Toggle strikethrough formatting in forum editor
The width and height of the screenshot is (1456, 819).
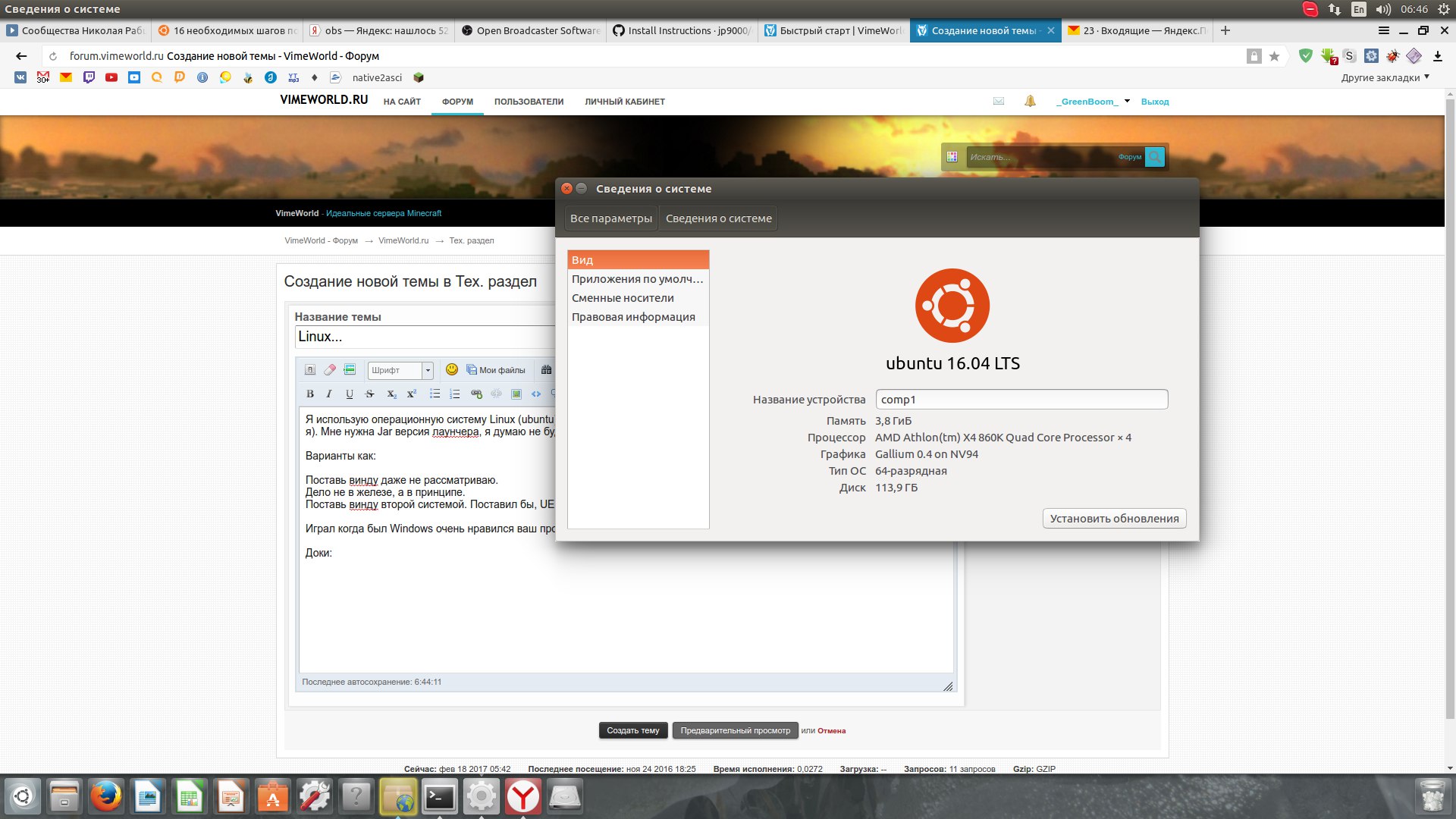(x=369, y=394)
